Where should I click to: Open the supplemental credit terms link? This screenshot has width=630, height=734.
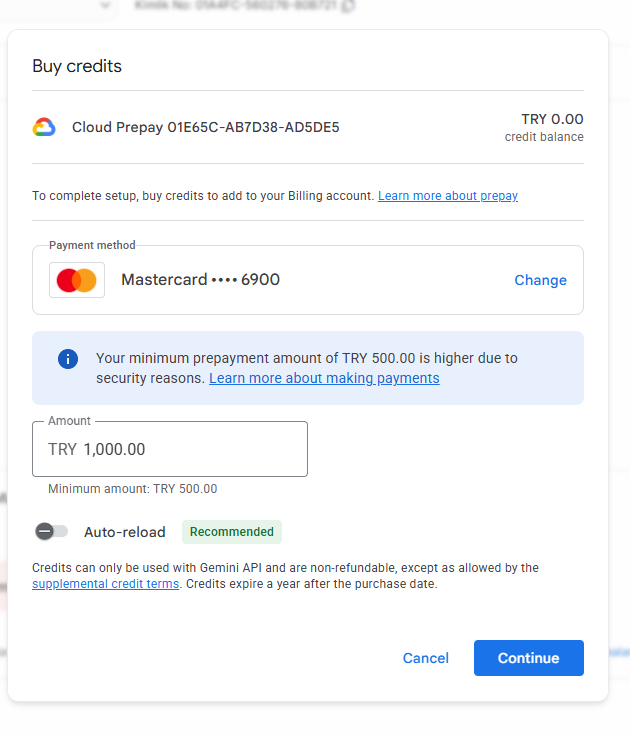click(105, 584)
